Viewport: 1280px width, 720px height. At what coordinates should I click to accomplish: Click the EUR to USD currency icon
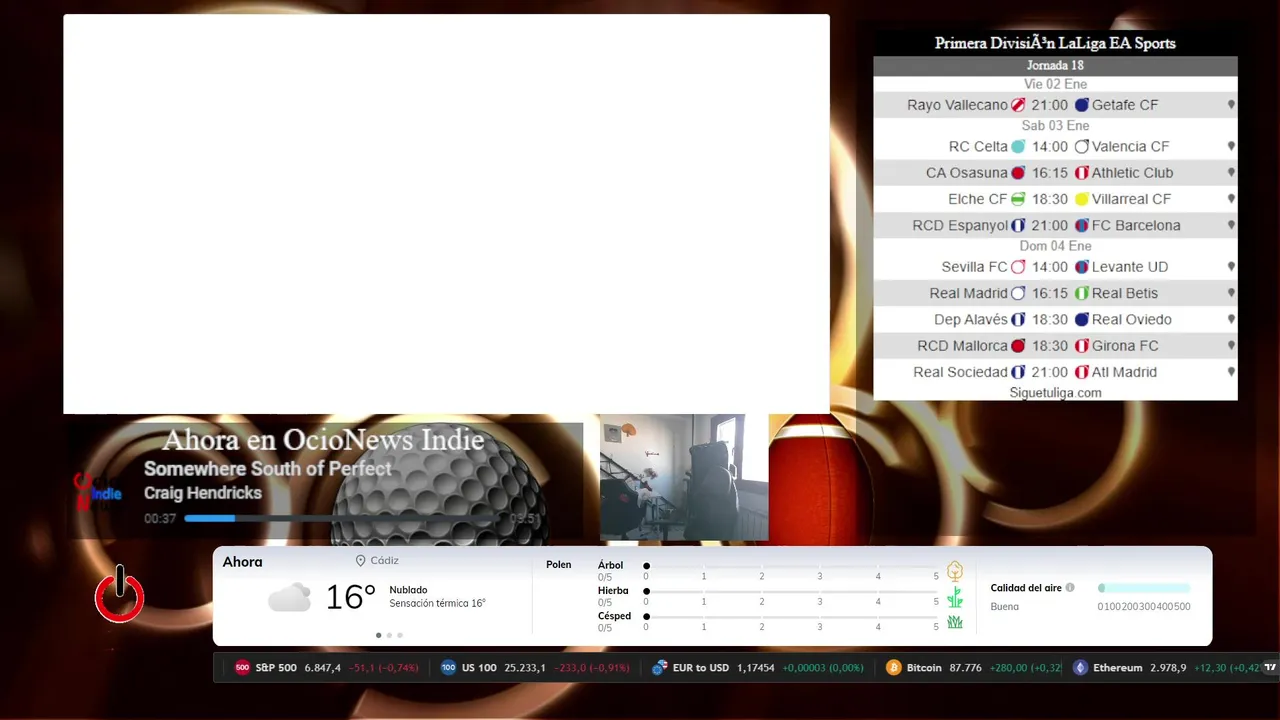point(659,668)
